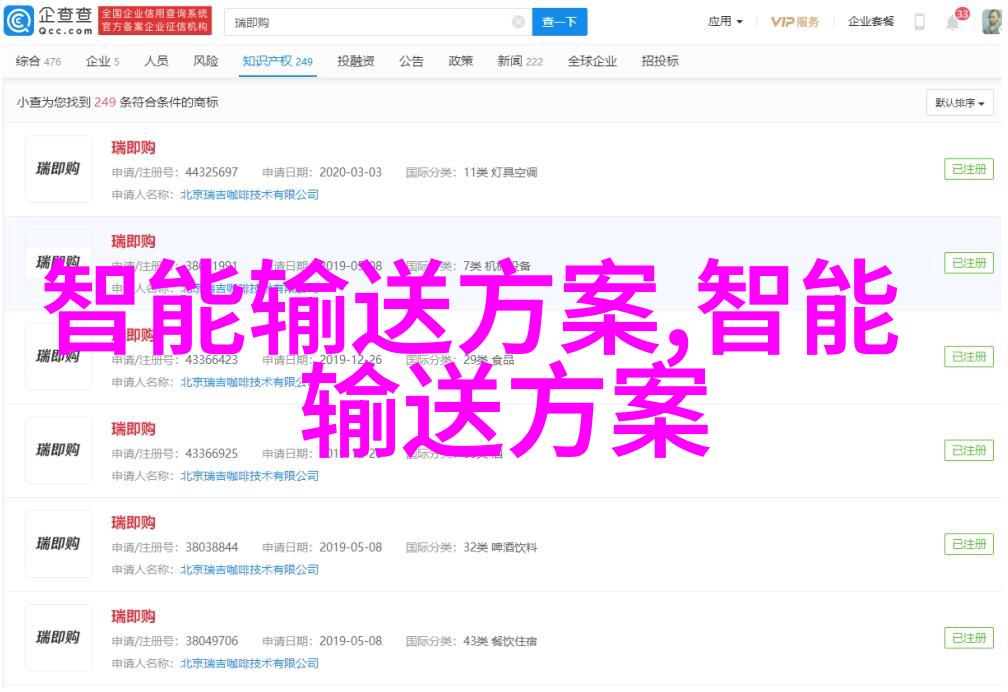
Task: Open 瑞即购 title of 11类 灯具空调 entry
Action: [133, 148]
